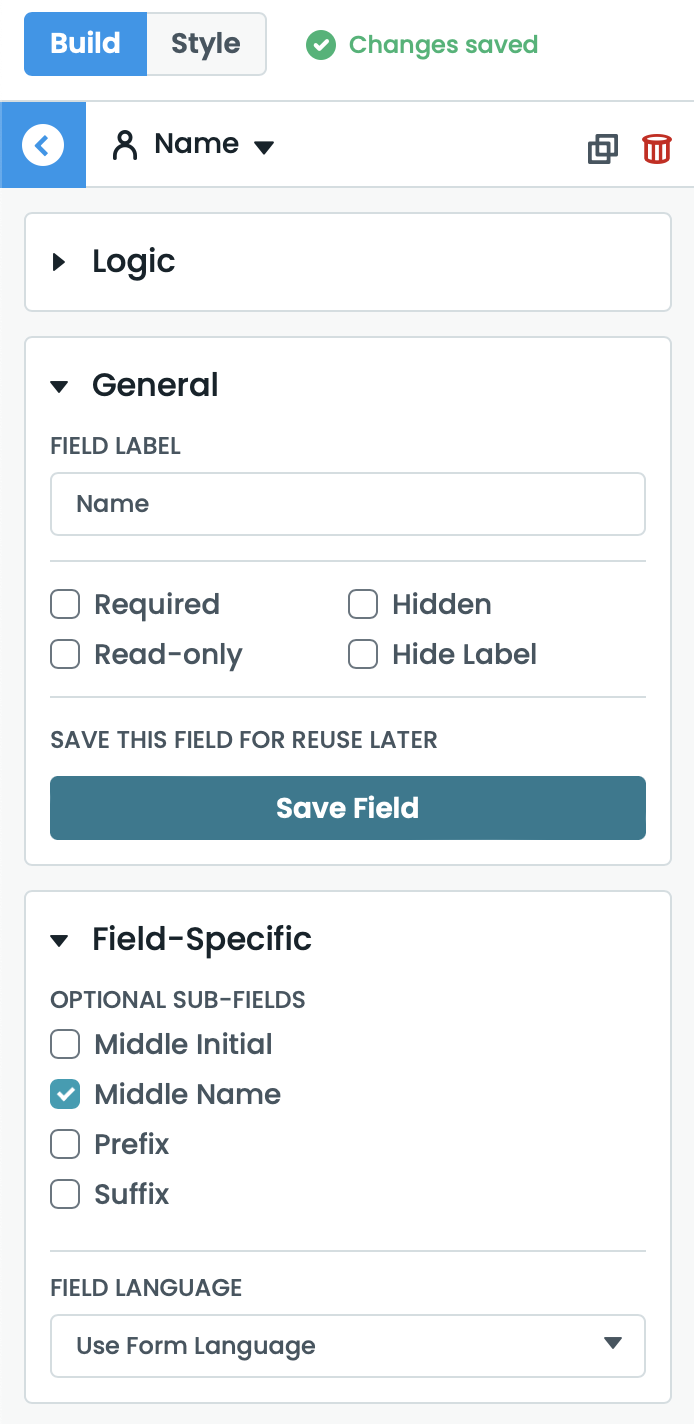Open the Field Language dropdown
Viewport: 694px width, 1424px height.
[x=348, y=1346]
